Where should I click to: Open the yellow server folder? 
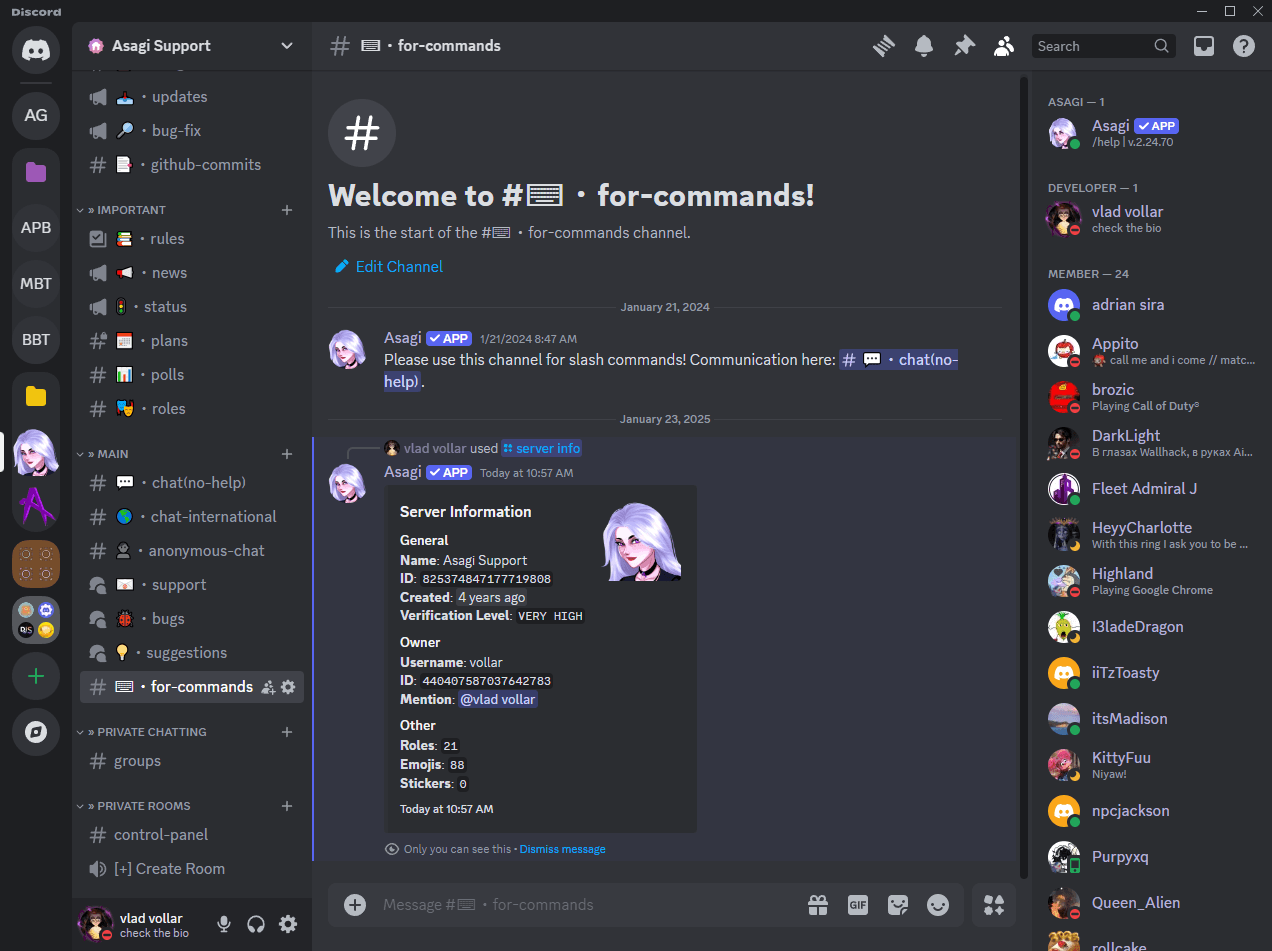36,396
